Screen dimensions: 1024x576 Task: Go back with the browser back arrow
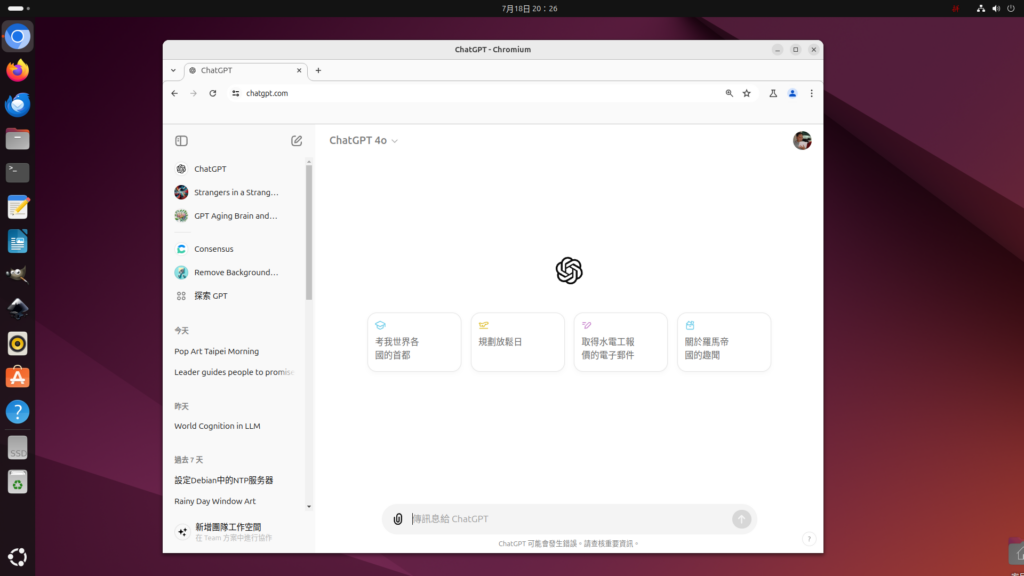[174, 93]
